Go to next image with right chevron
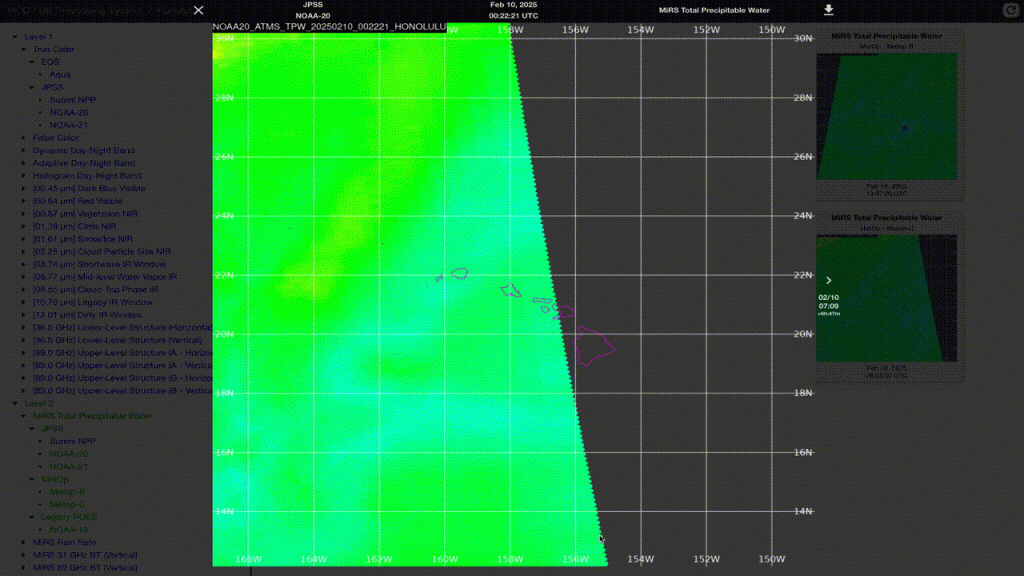Image resolution: width=1024 pixels, height=576 pixels. 828,281
